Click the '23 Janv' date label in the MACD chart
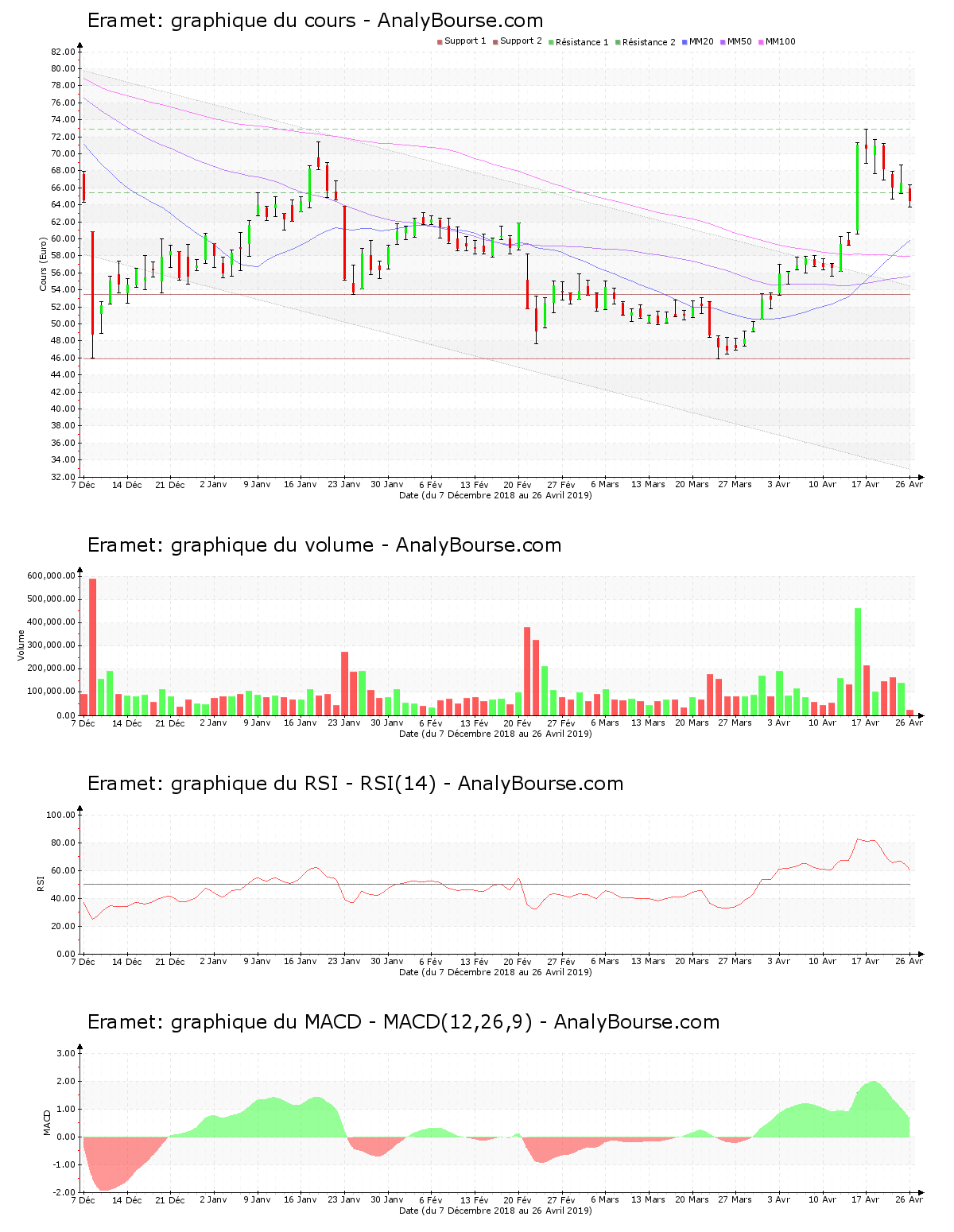The width and height of the screenshot is (954, 1232). pyautogui.click(x=344, y=1200)
